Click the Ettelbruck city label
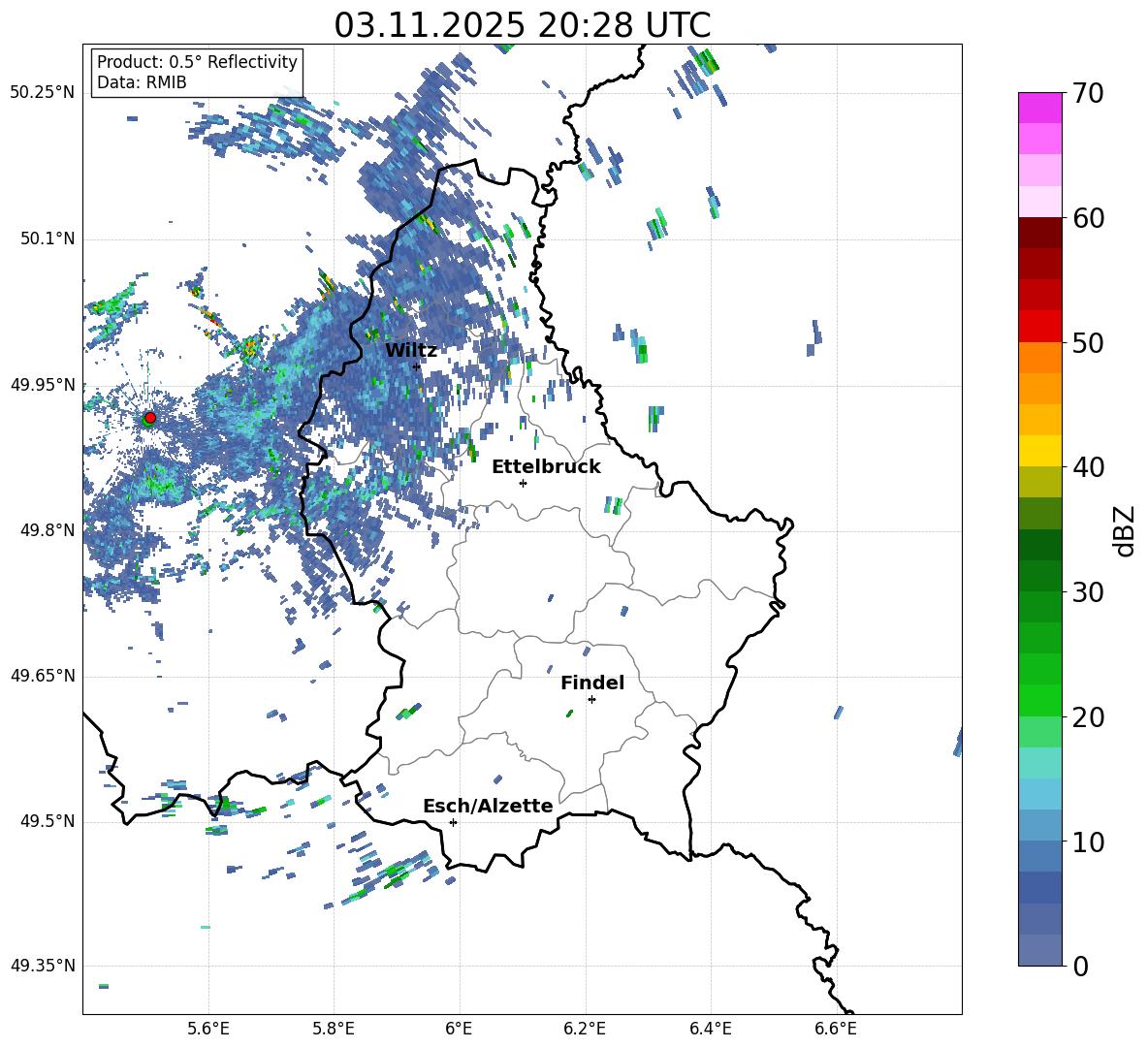This screenshot has height=1048, width=1148. (x=546, y=467)
